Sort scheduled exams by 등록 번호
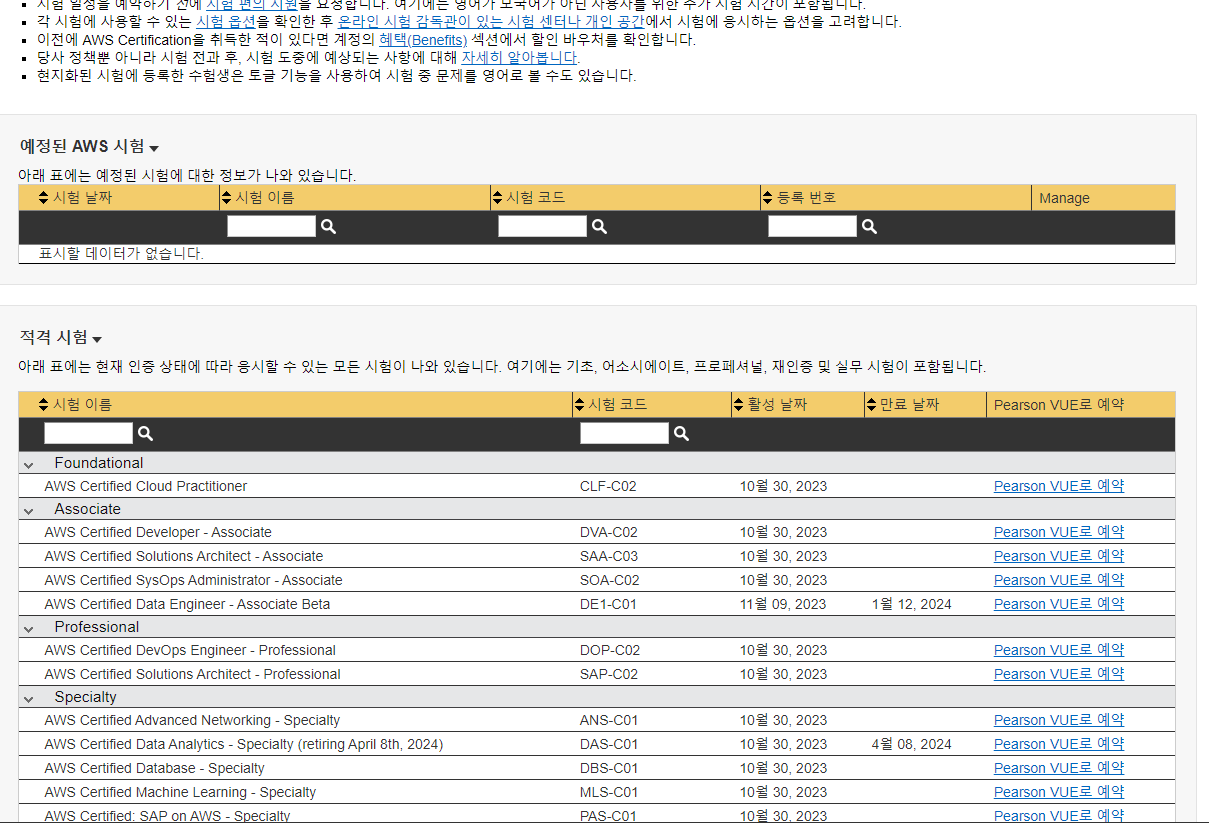The image size is (1209, 824). tap(799, 197)
